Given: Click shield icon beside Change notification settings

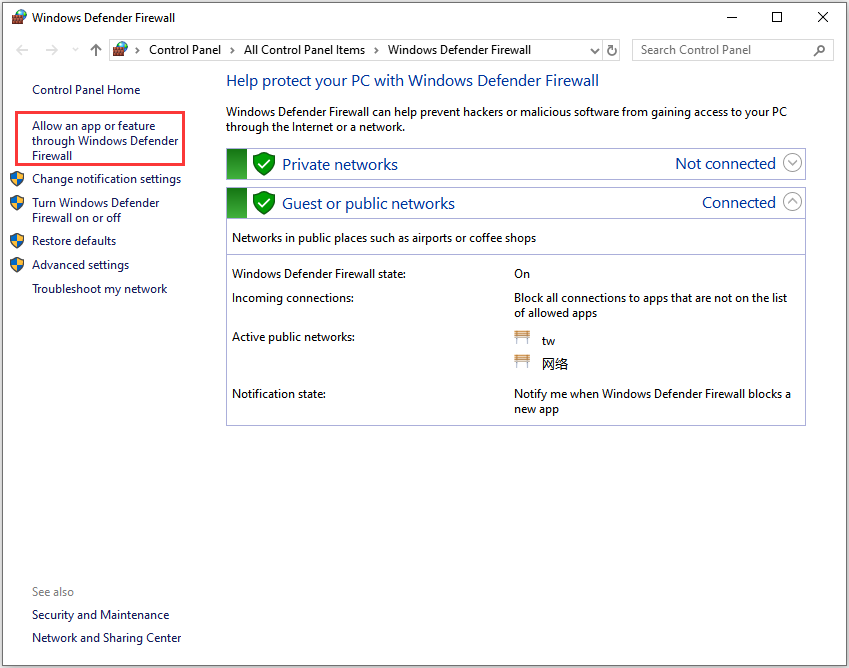Looking at the screenshot, I should [x=17, y=179].
